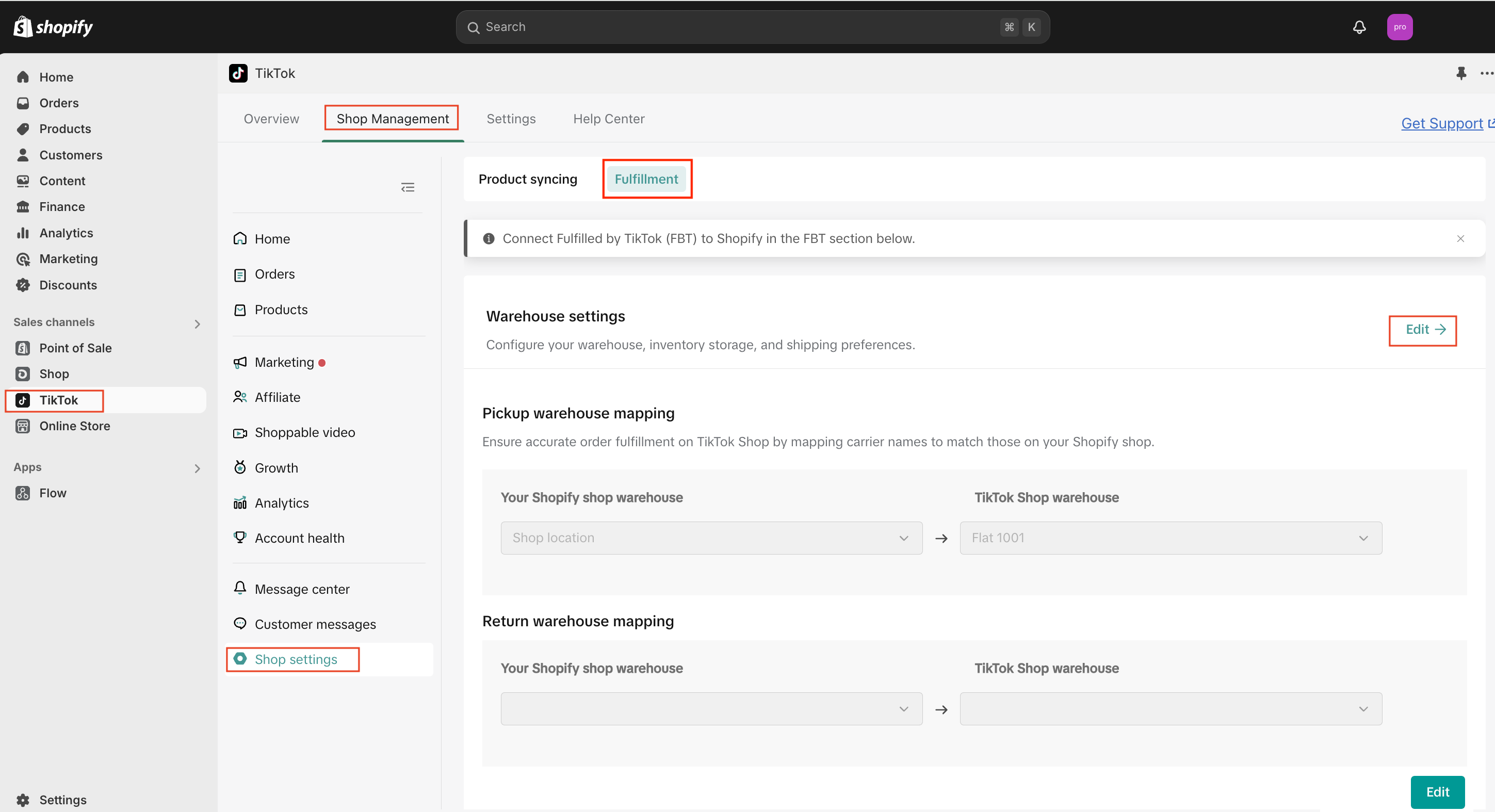The height and width of the screenshot is (812, 1495).
Task: Select the Product syncing tab
Action: coord(528,180)
